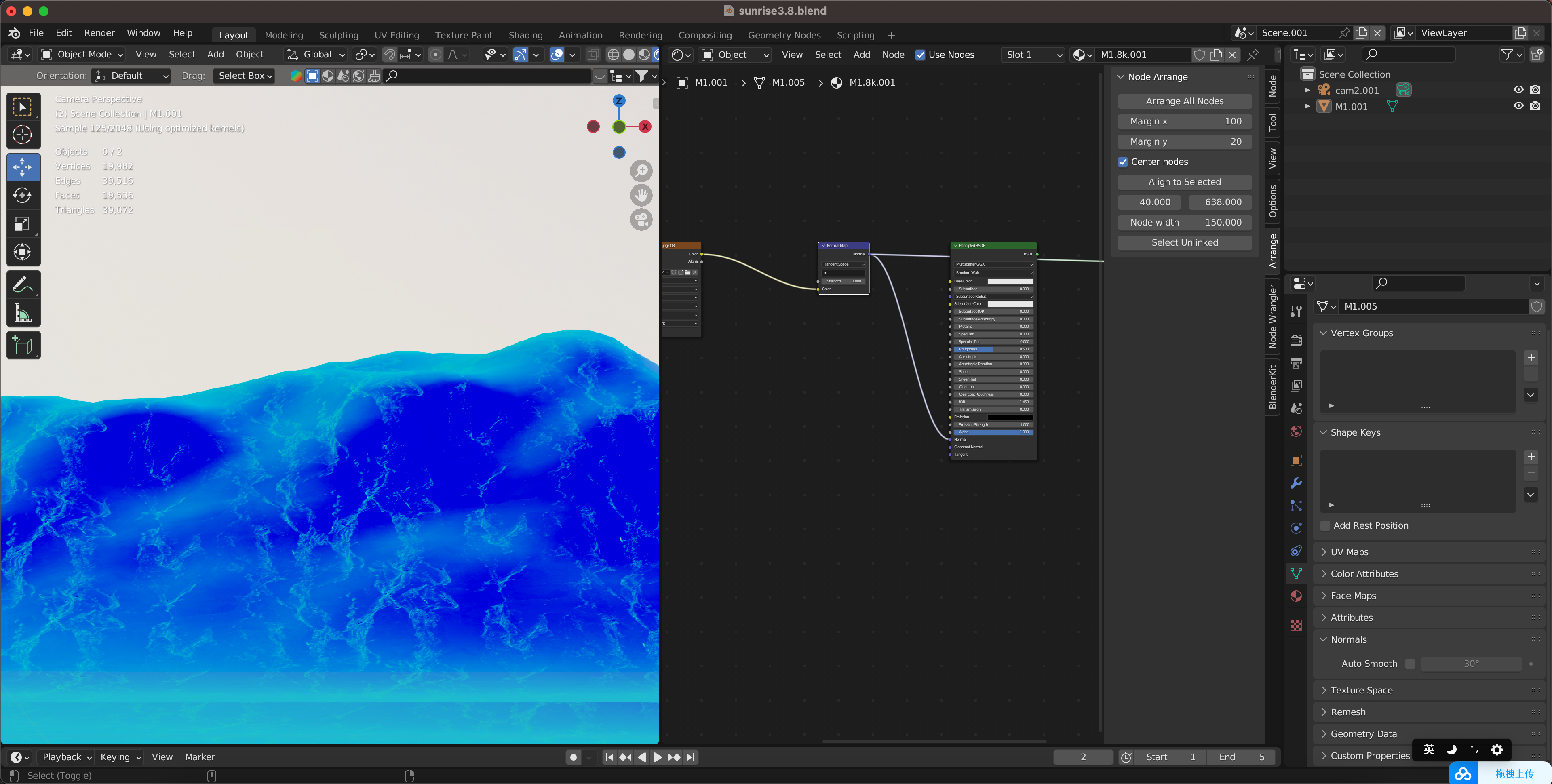
Task: Click the Select Unlinked button
Action: (1184, 242)
